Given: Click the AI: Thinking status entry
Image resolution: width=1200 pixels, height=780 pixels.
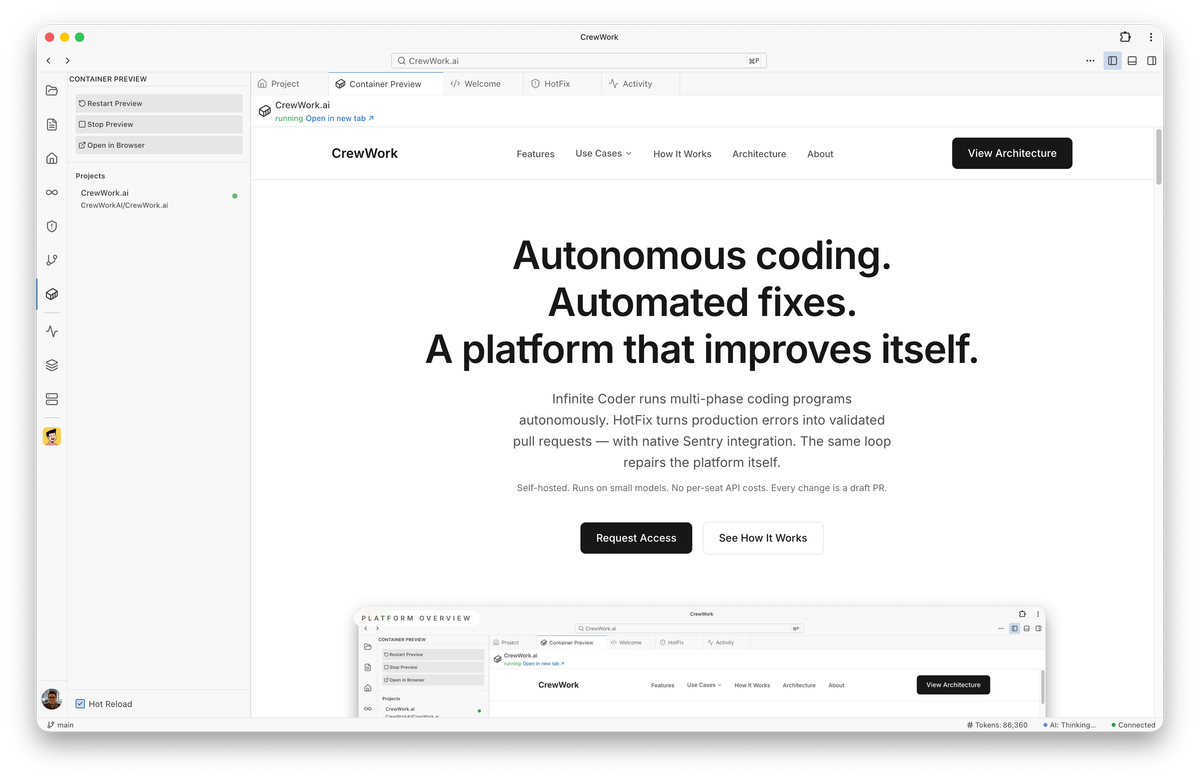Looking at the screenshot, I should (1069, 725).
